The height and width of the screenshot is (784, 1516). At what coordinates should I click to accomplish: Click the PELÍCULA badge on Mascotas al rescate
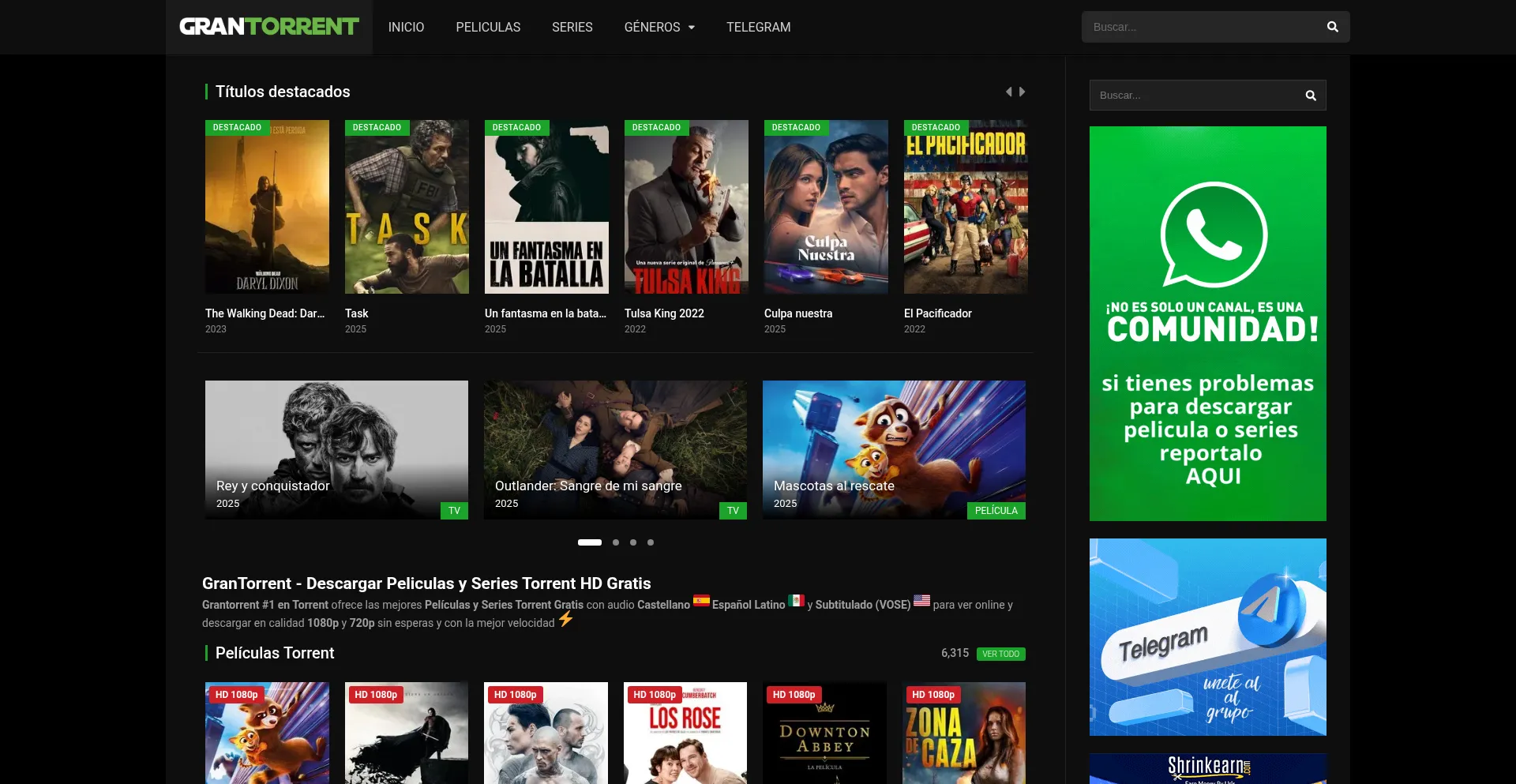[996, 511]
